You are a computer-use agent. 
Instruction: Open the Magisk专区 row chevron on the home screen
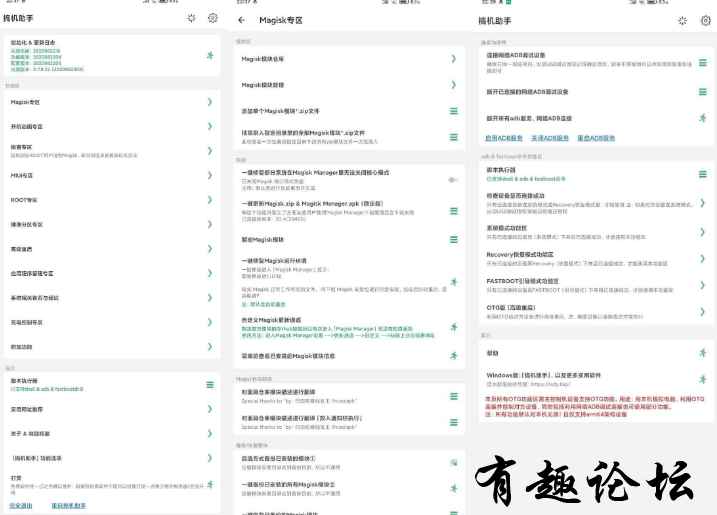(210, 102)
